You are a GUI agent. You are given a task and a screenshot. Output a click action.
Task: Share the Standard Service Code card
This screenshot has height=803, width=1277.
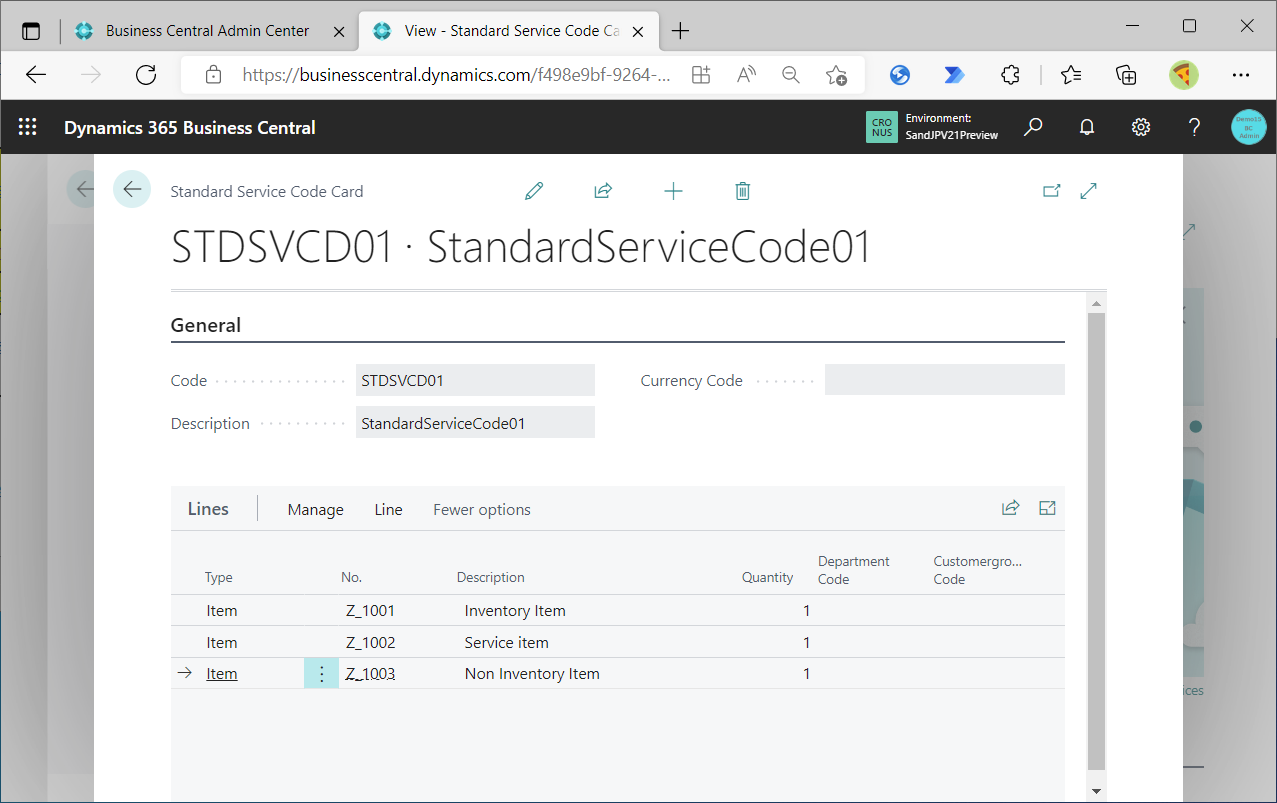603,190
